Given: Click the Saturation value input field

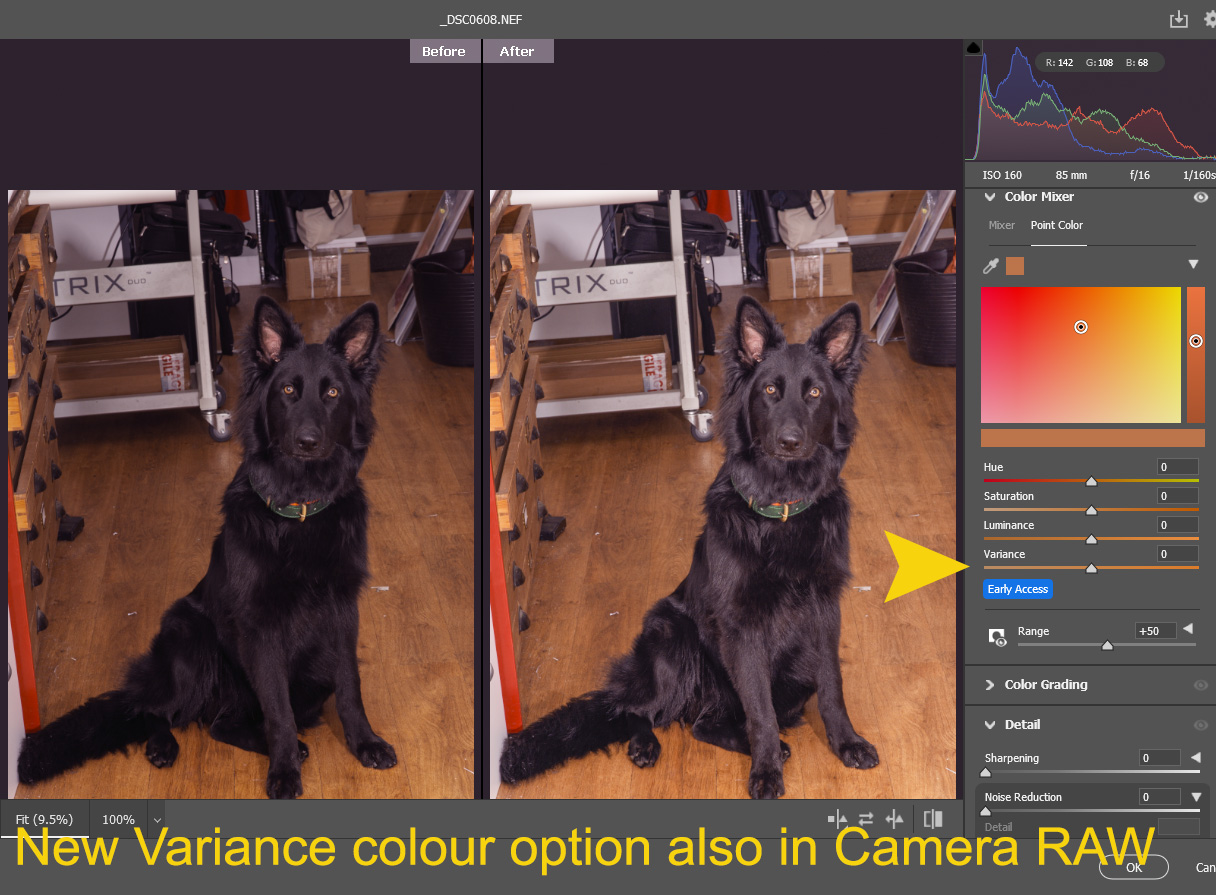Looking at the screenshot, I should pos(1177,496).
